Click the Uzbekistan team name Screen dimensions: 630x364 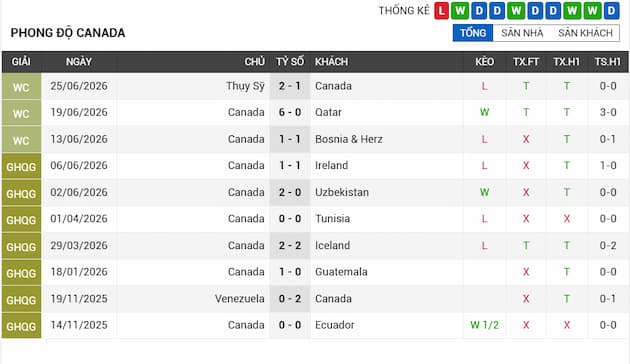click(342, 192)
